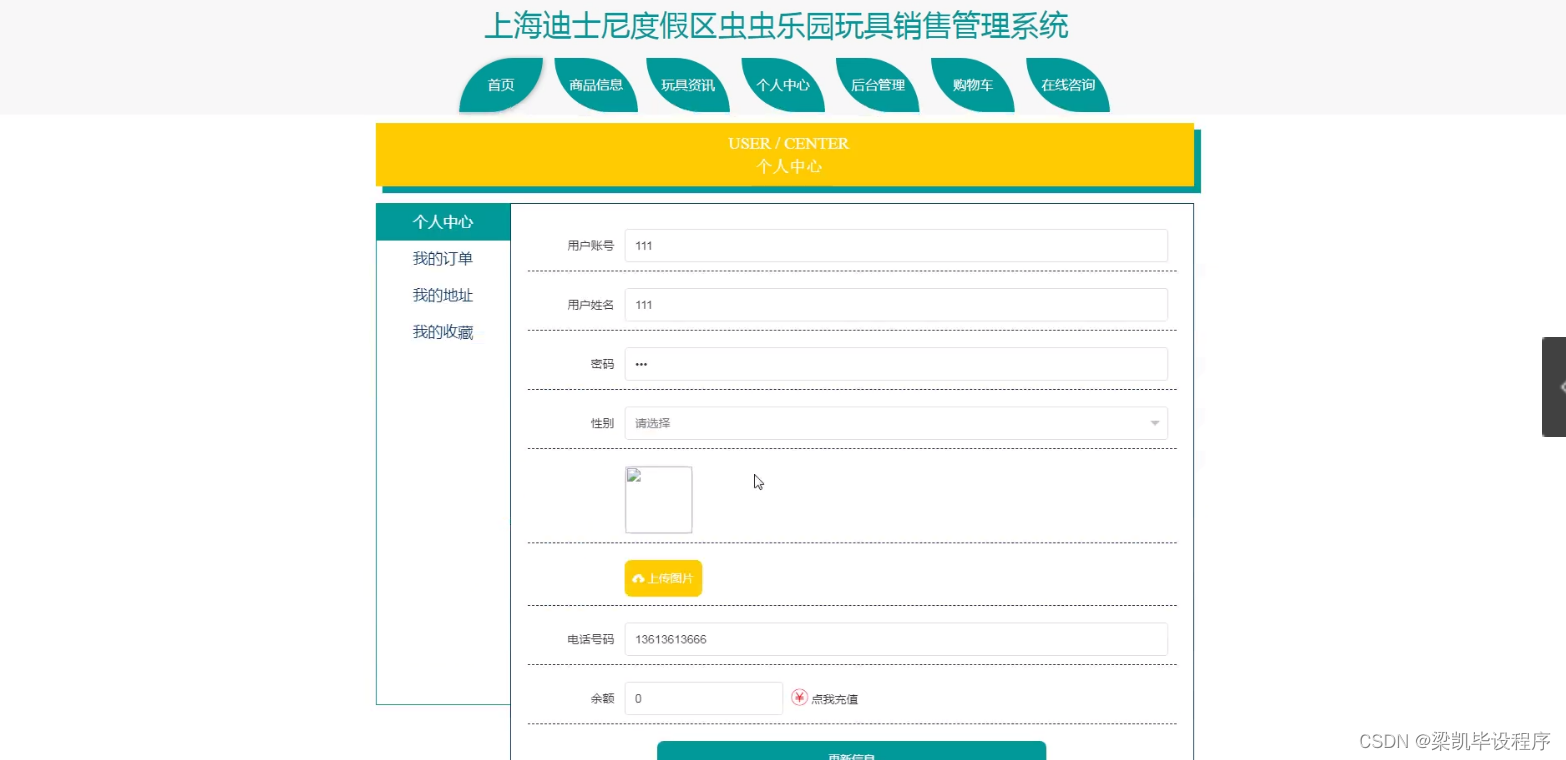Click the 上传图片 upload button
Image resolution: width=1566 pixels, height=760 pixels.
(x=663, y=578)
